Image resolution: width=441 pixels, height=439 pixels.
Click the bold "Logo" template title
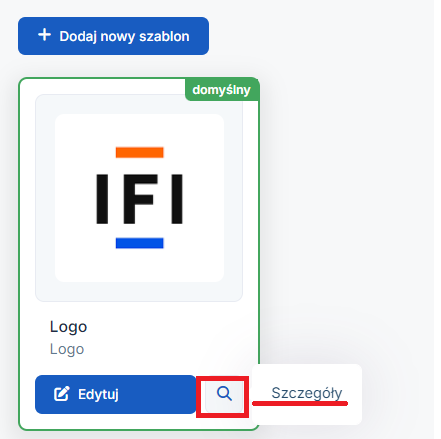(68, 327)
